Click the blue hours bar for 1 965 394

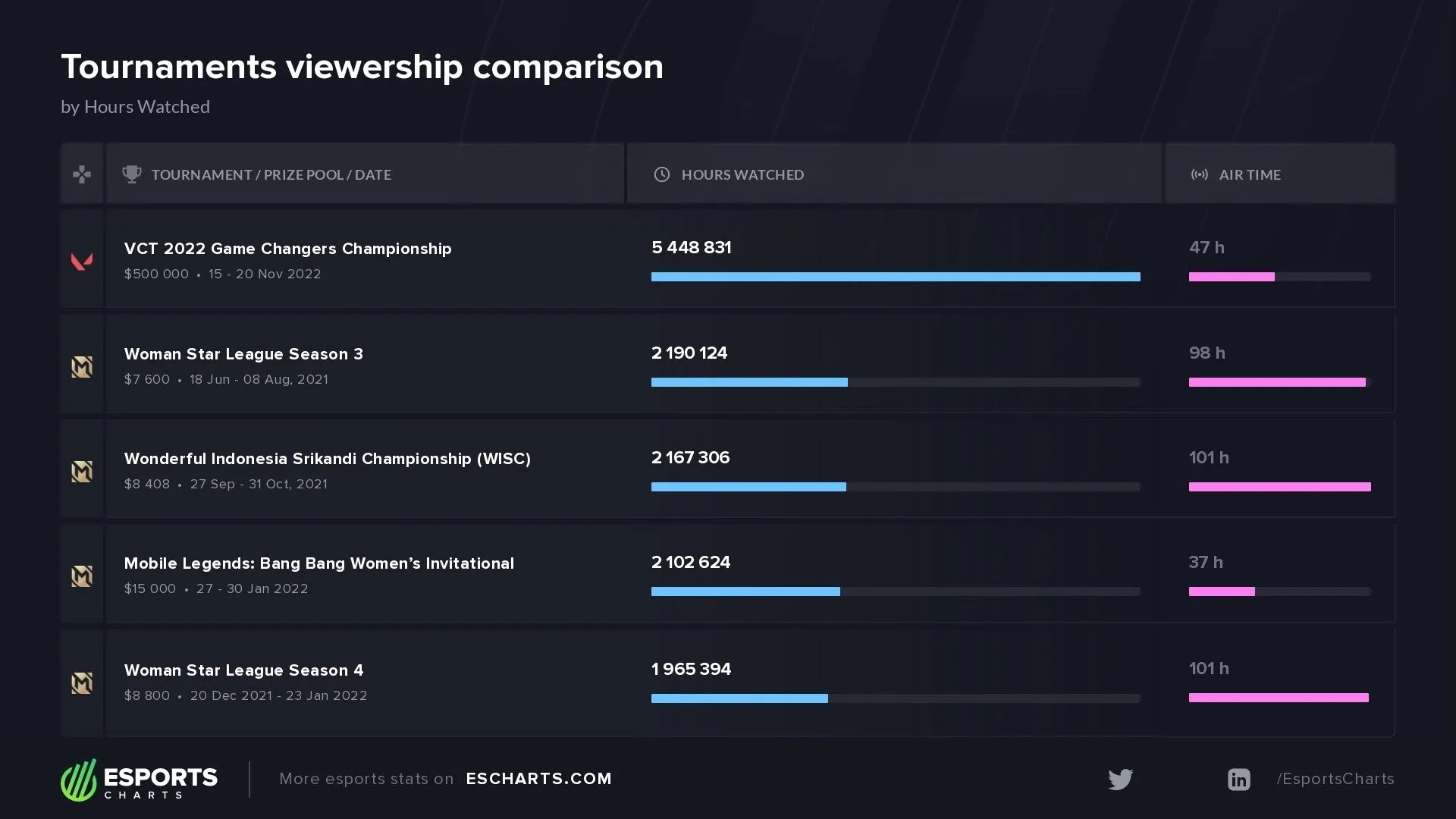[739, 698]
